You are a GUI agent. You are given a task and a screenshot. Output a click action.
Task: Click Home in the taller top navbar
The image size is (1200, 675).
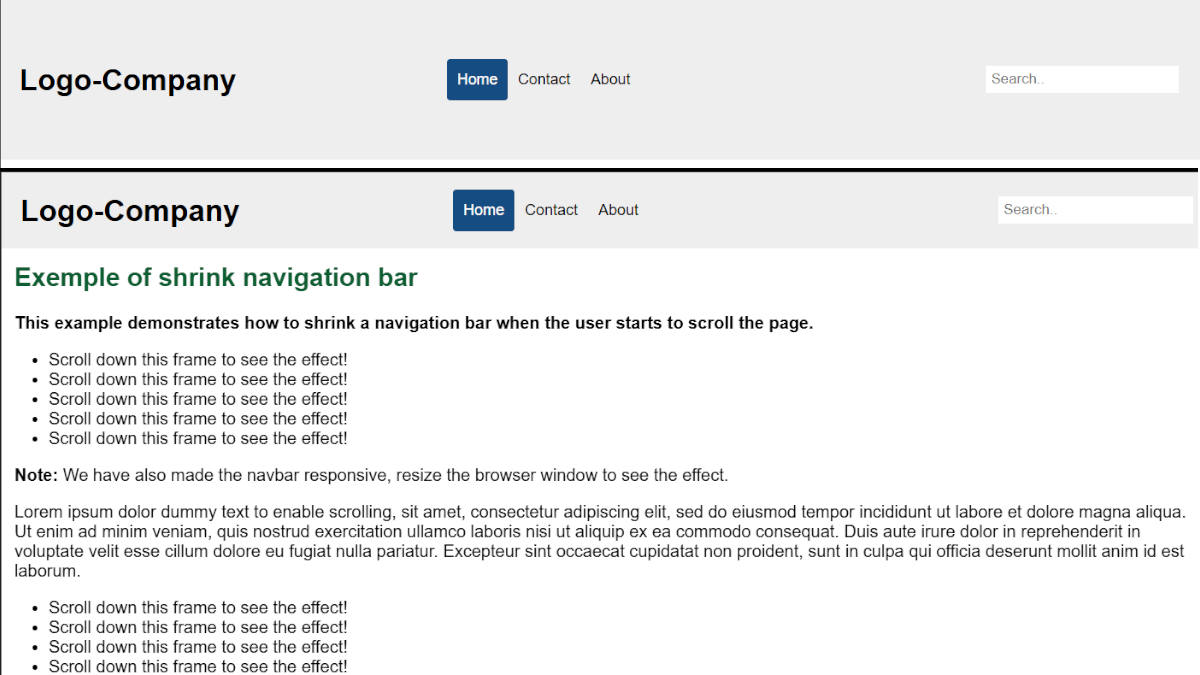pos(477,80)
